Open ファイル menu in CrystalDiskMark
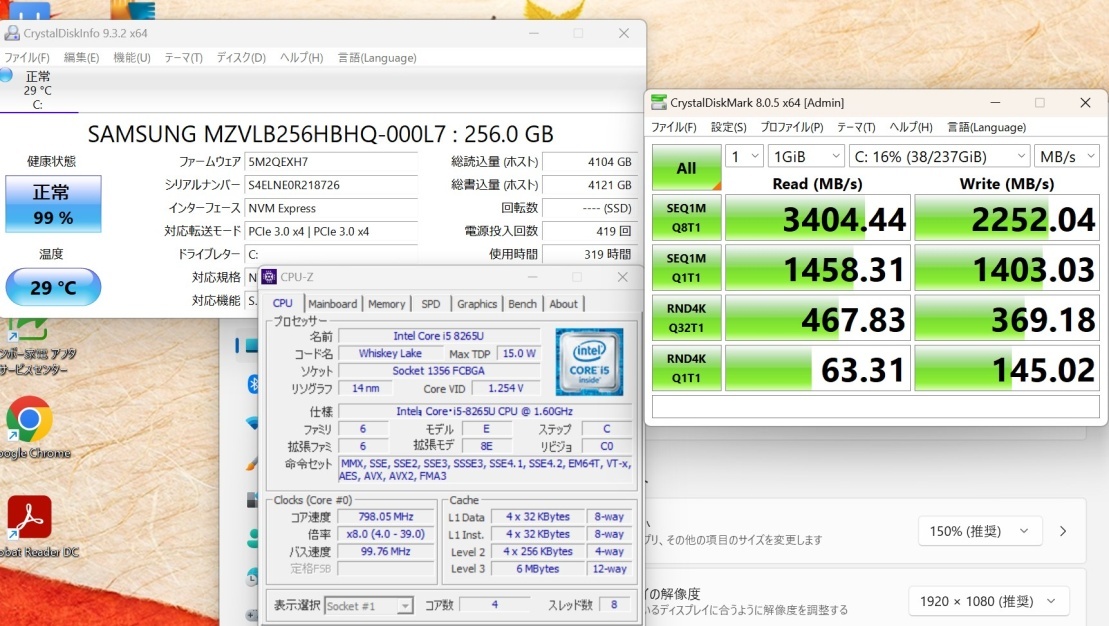The height and width of the screenshot is (626, 1109). [x=673, y=127]
